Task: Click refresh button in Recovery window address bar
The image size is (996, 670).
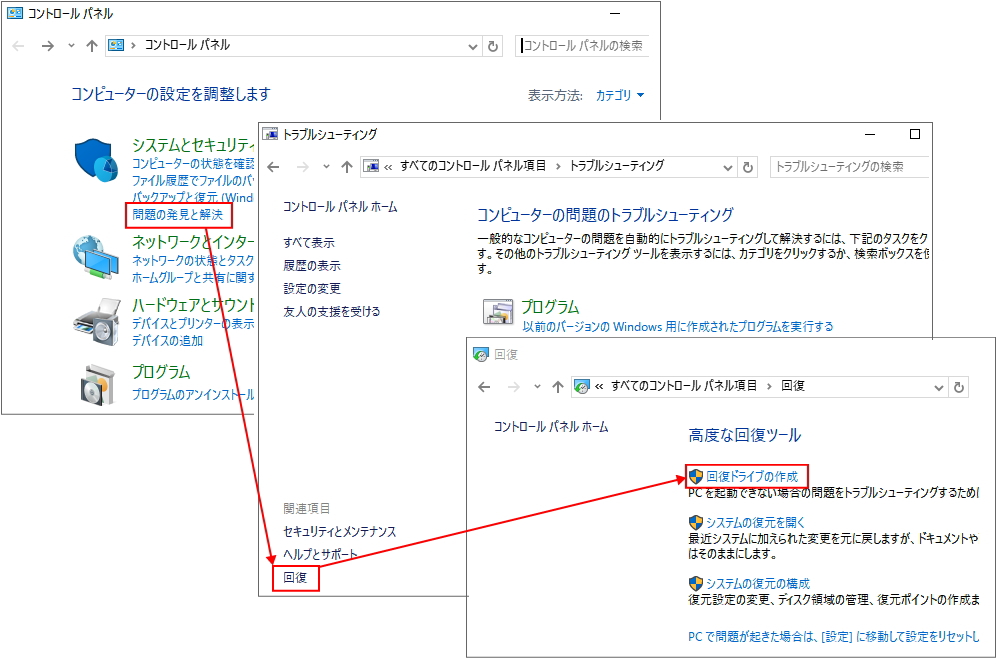Action: tap(959, 387)
